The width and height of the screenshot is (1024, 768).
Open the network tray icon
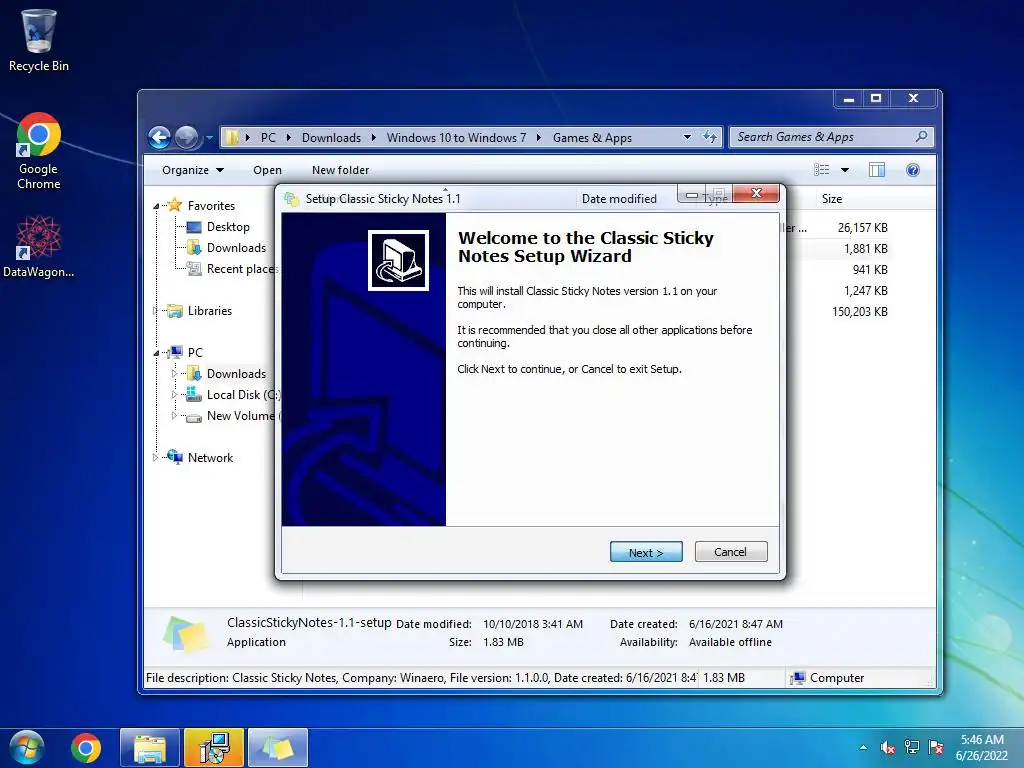[x=912, y=748]
